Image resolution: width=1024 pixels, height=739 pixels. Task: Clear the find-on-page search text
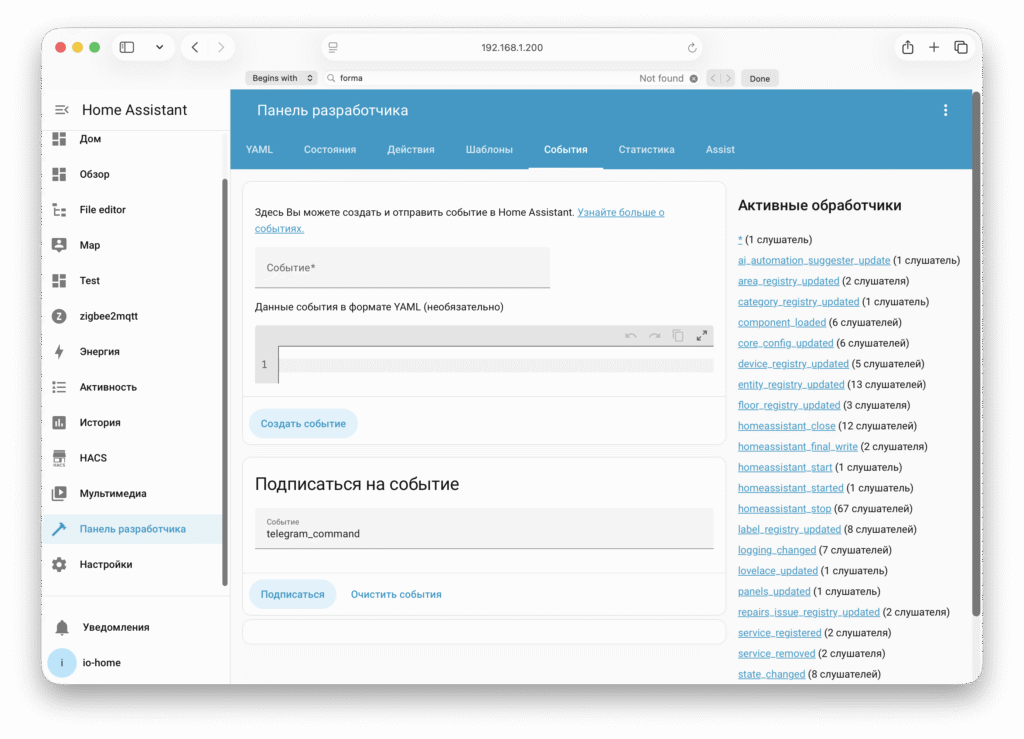(694, 78)
